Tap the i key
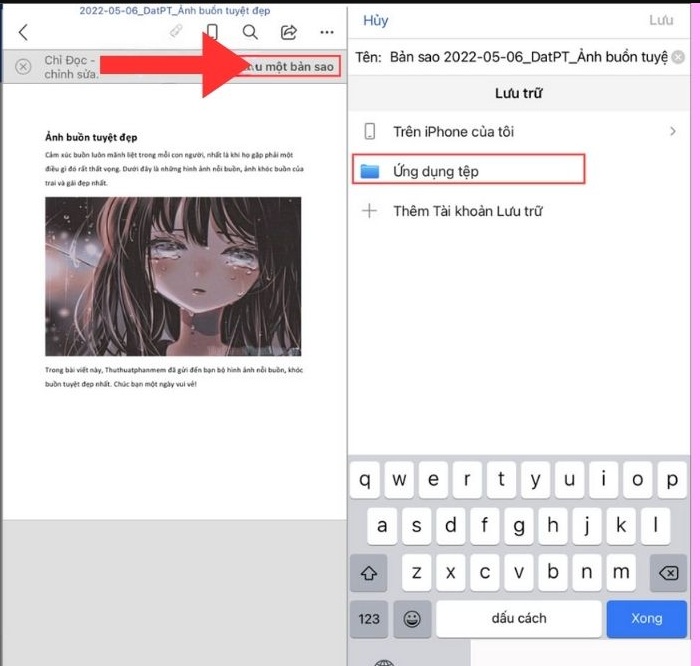This screenshot has width=700, height=666. pos(604,480)
